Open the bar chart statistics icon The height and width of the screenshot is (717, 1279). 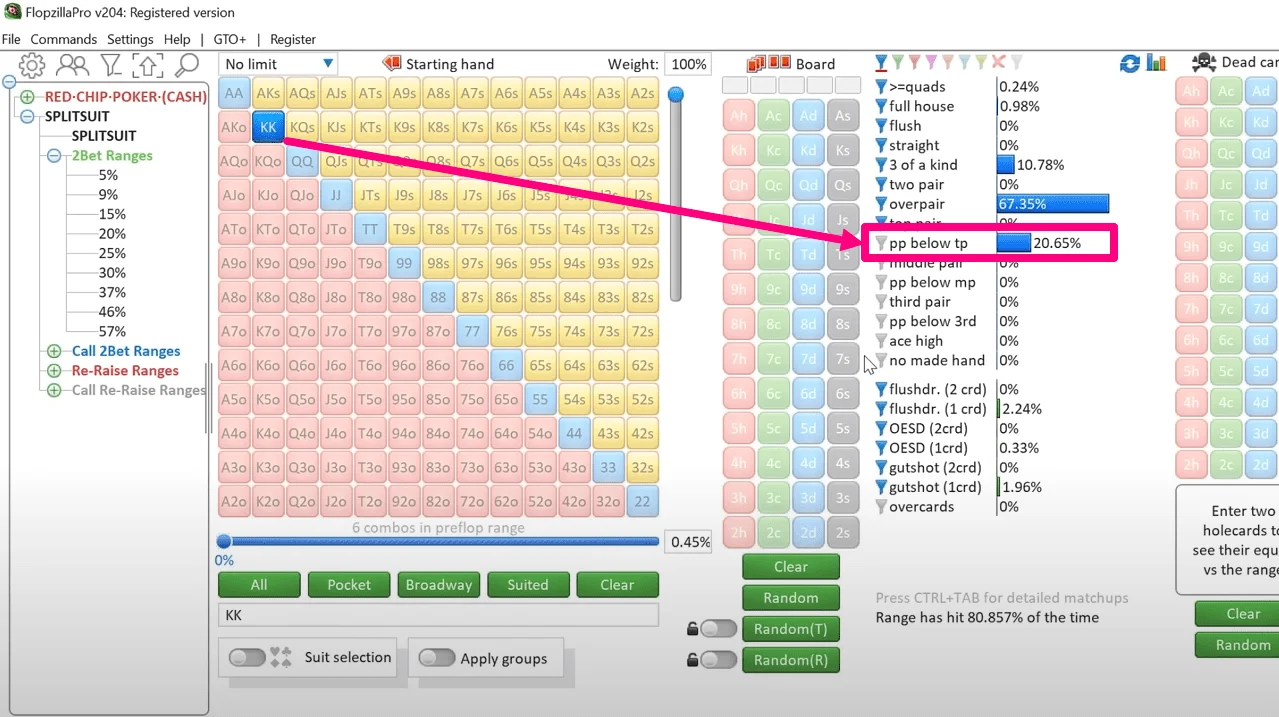[1156, 63]
